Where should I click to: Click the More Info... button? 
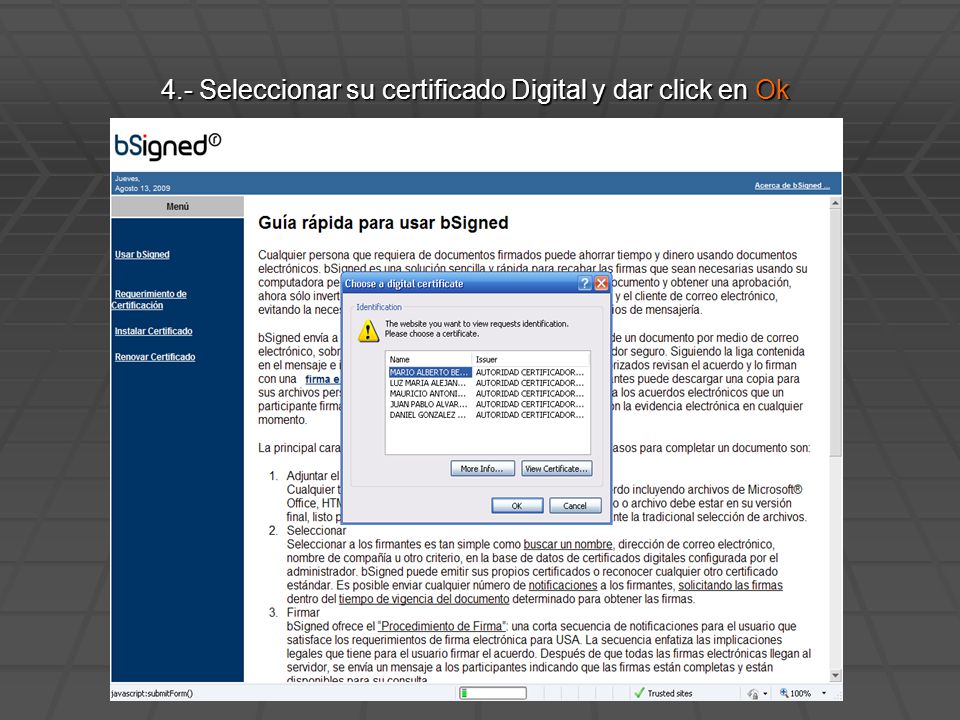click(482, 468)
